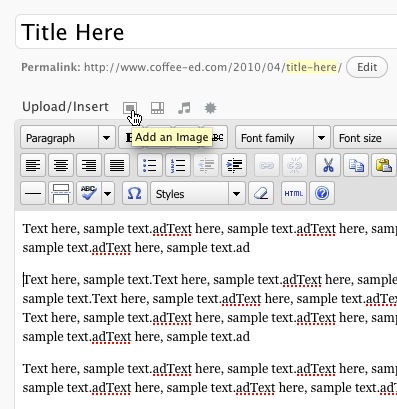Insert a numbered list
Viewport: 397px width, 409px height.
click(x=178, y=165)
